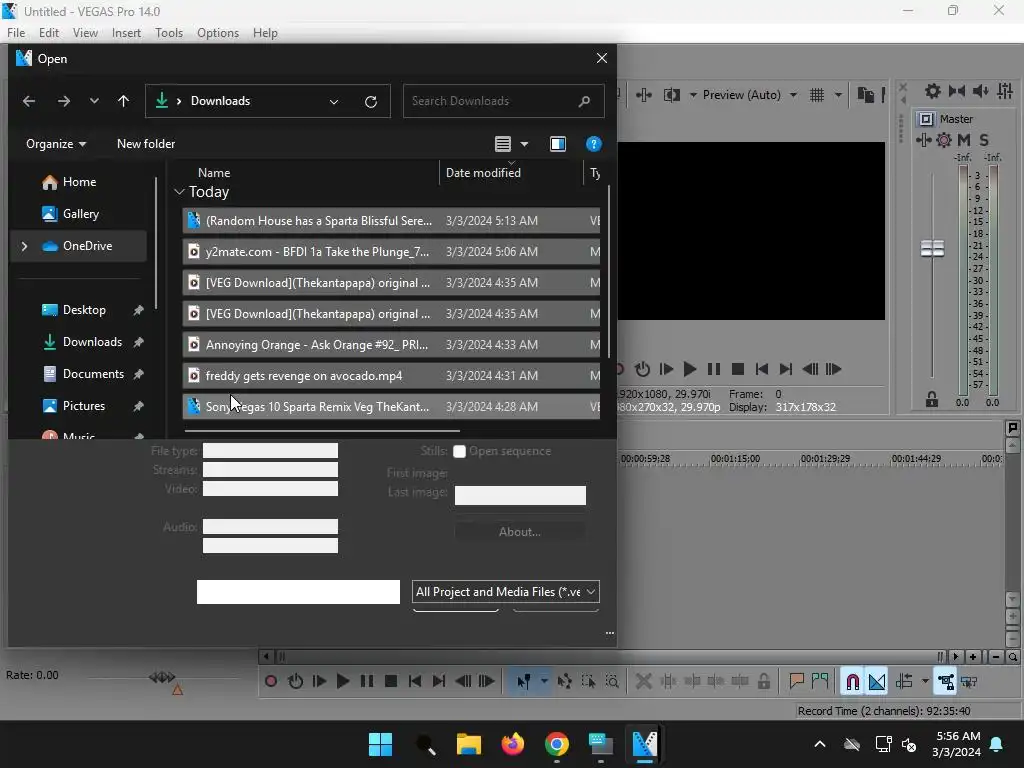
Task: Click the Lock event padlock icon
Action: [763, 681]
